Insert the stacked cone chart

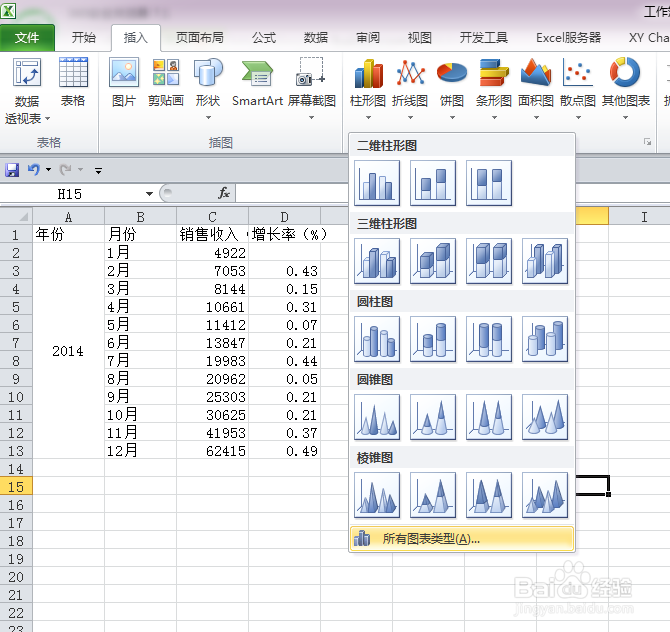click(x=433, y=417)
